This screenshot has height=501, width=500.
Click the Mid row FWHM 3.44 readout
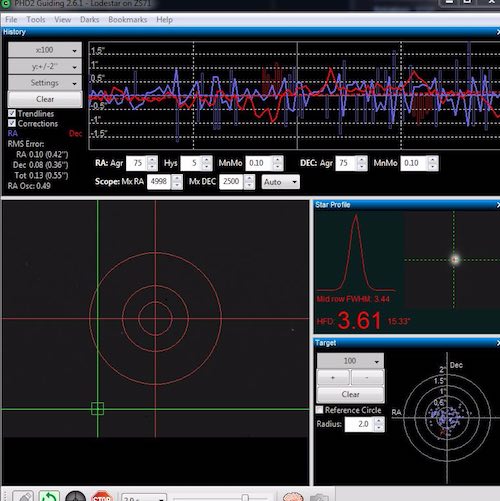(x=353, y=299)
